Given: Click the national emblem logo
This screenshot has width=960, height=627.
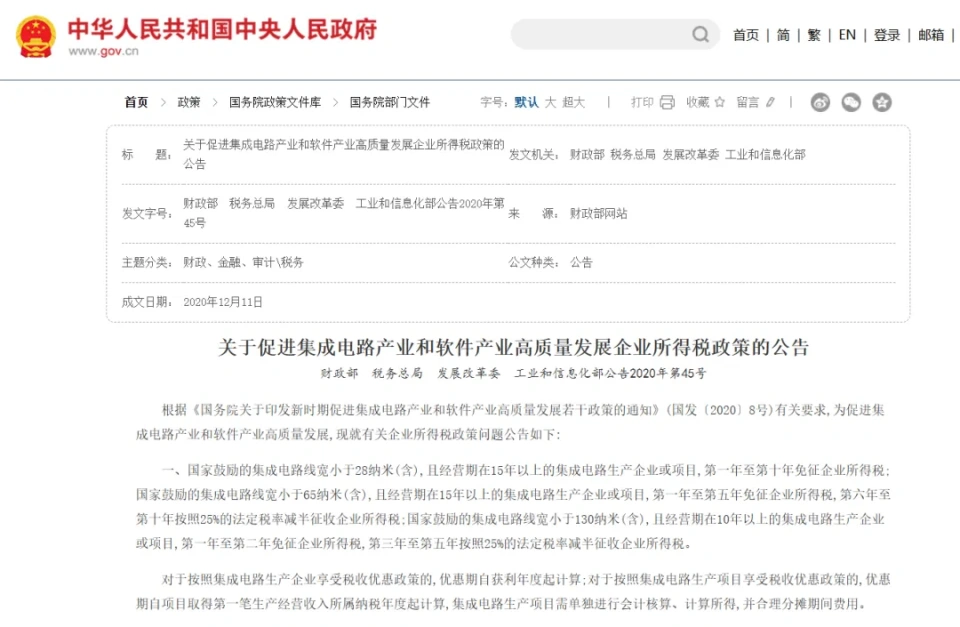Looking at the screenshot, I should [36, 36].
